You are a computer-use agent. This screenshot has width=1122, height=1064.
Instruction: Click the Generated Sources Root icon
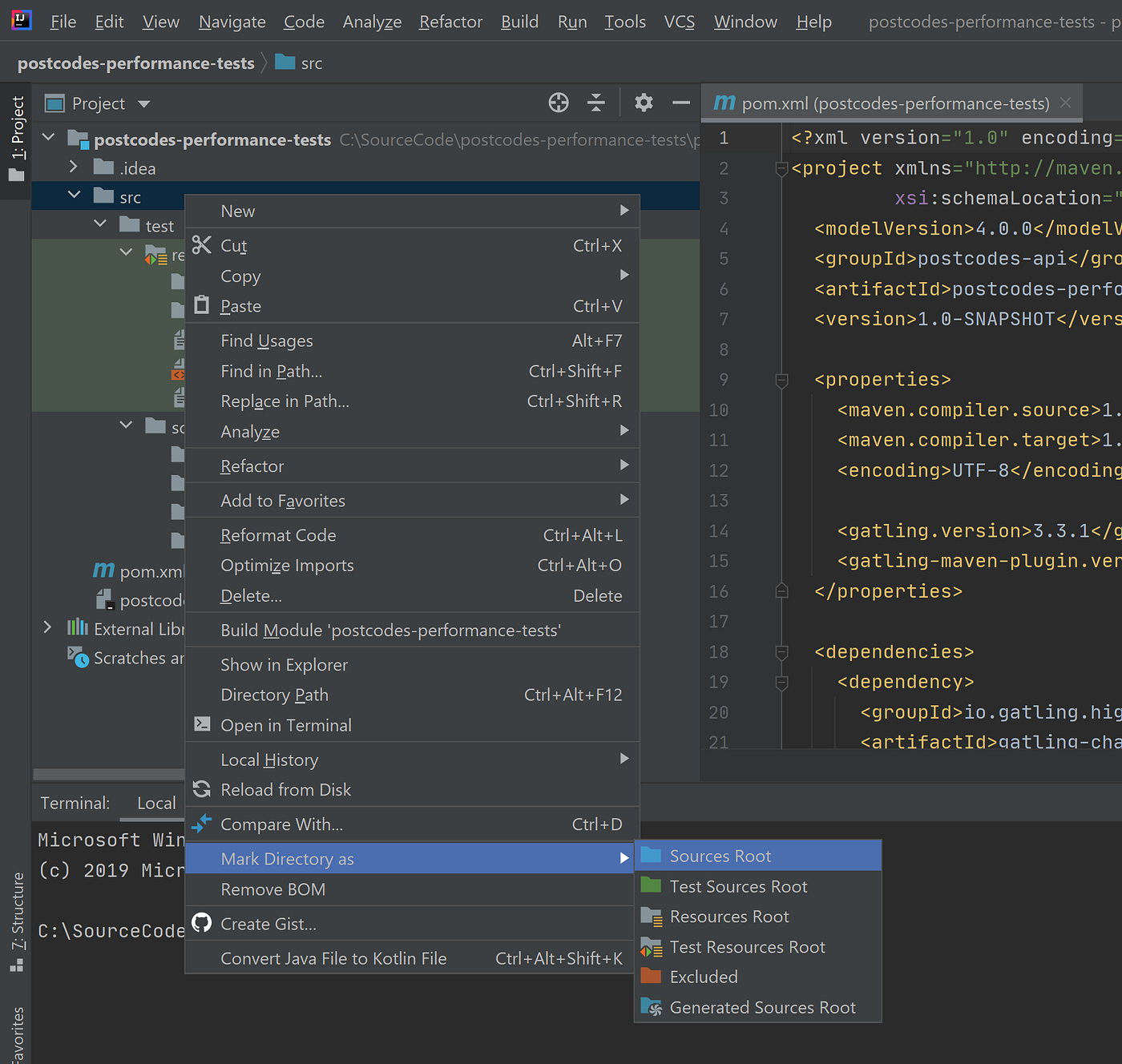(x=651, y=1007)
